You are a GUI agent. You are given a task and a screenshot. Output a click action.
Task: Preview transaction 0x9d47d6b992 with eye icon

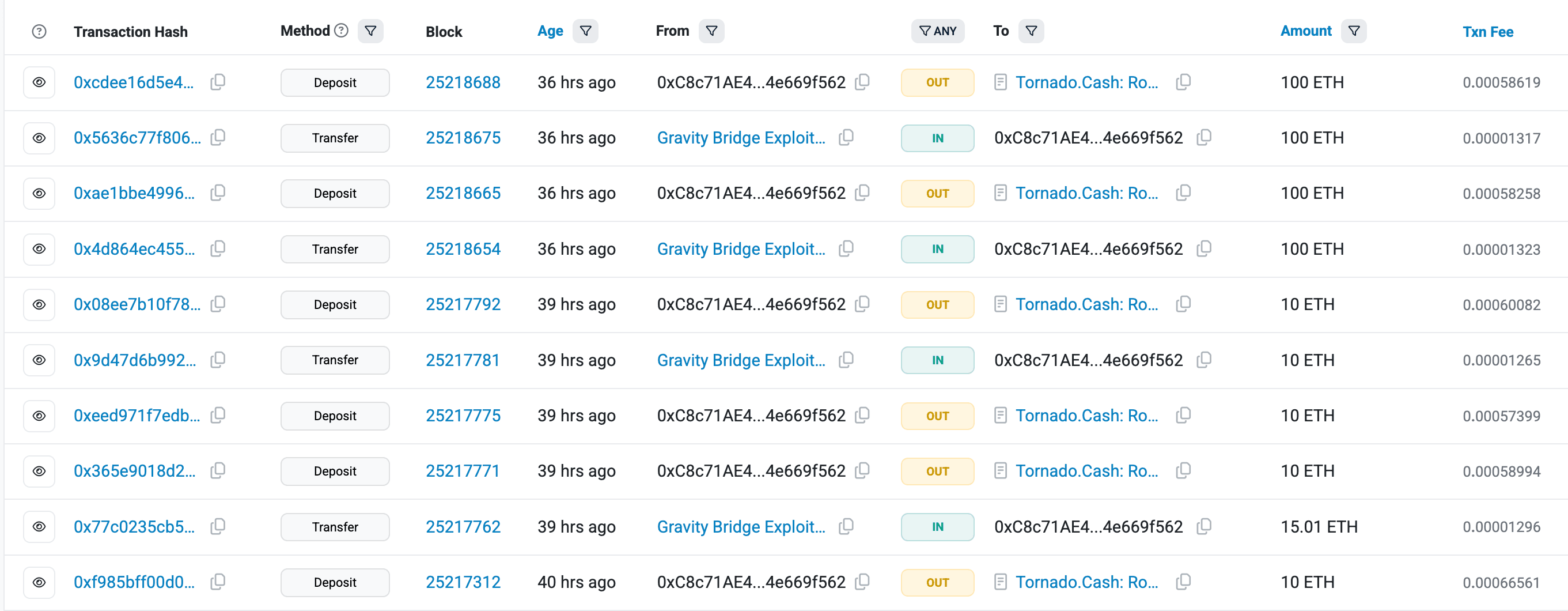pos(39,360)
